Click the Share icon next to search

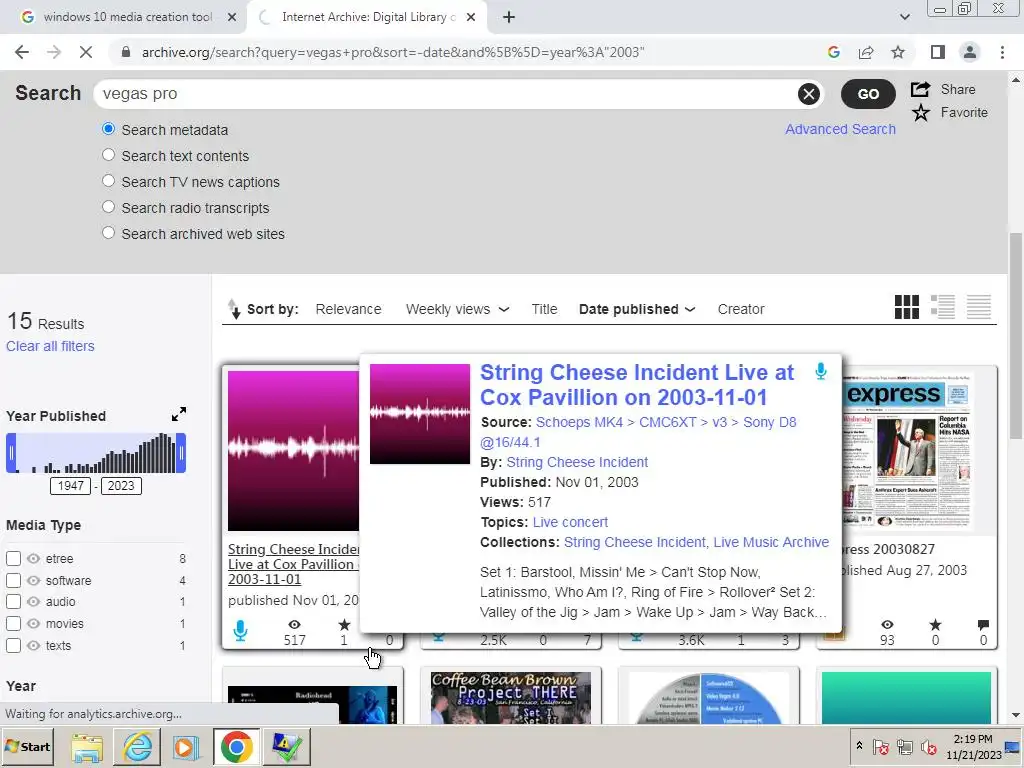point(921,89)
